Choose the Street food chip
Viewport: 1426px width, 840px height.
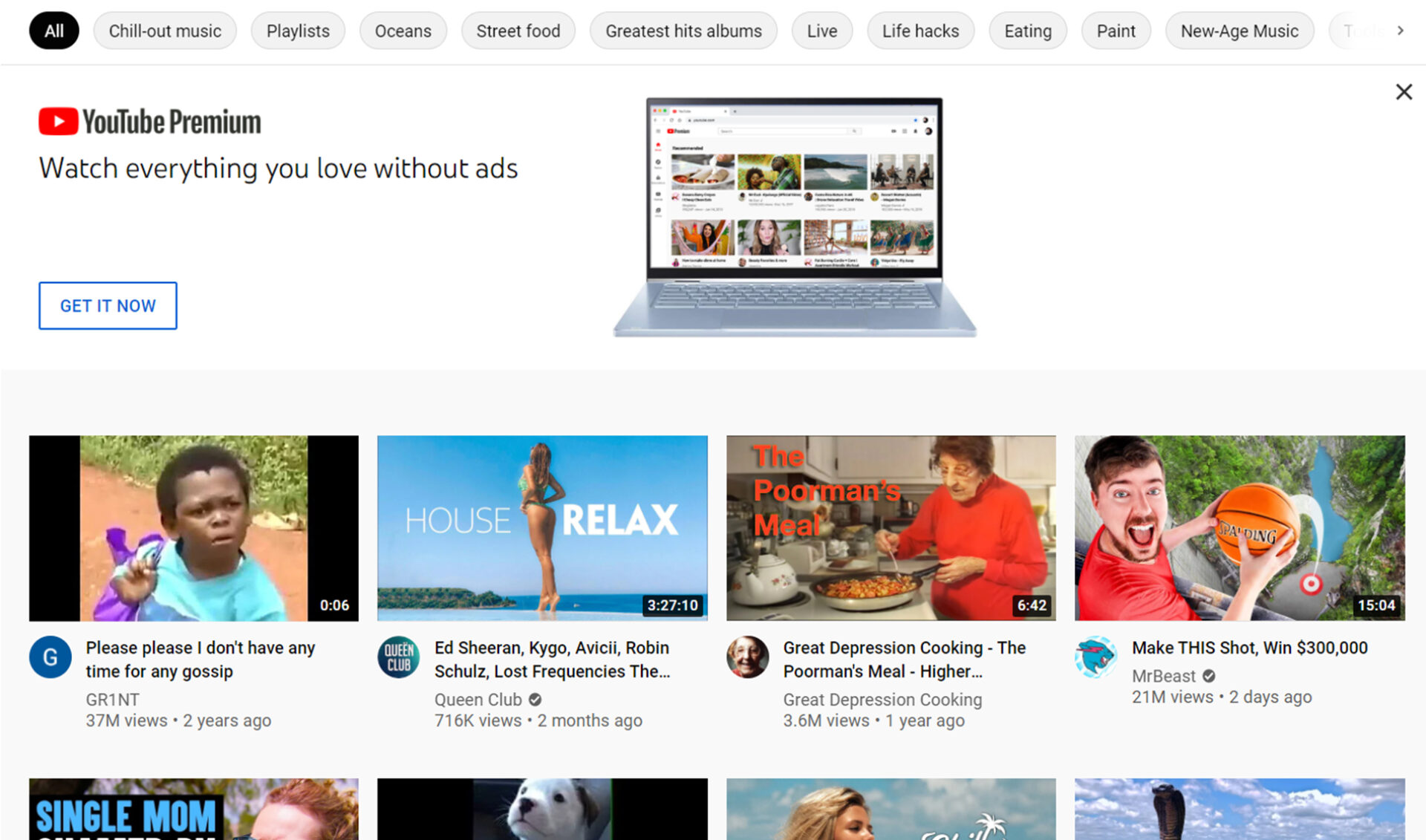pyautogui.click(x=518, y=30)
